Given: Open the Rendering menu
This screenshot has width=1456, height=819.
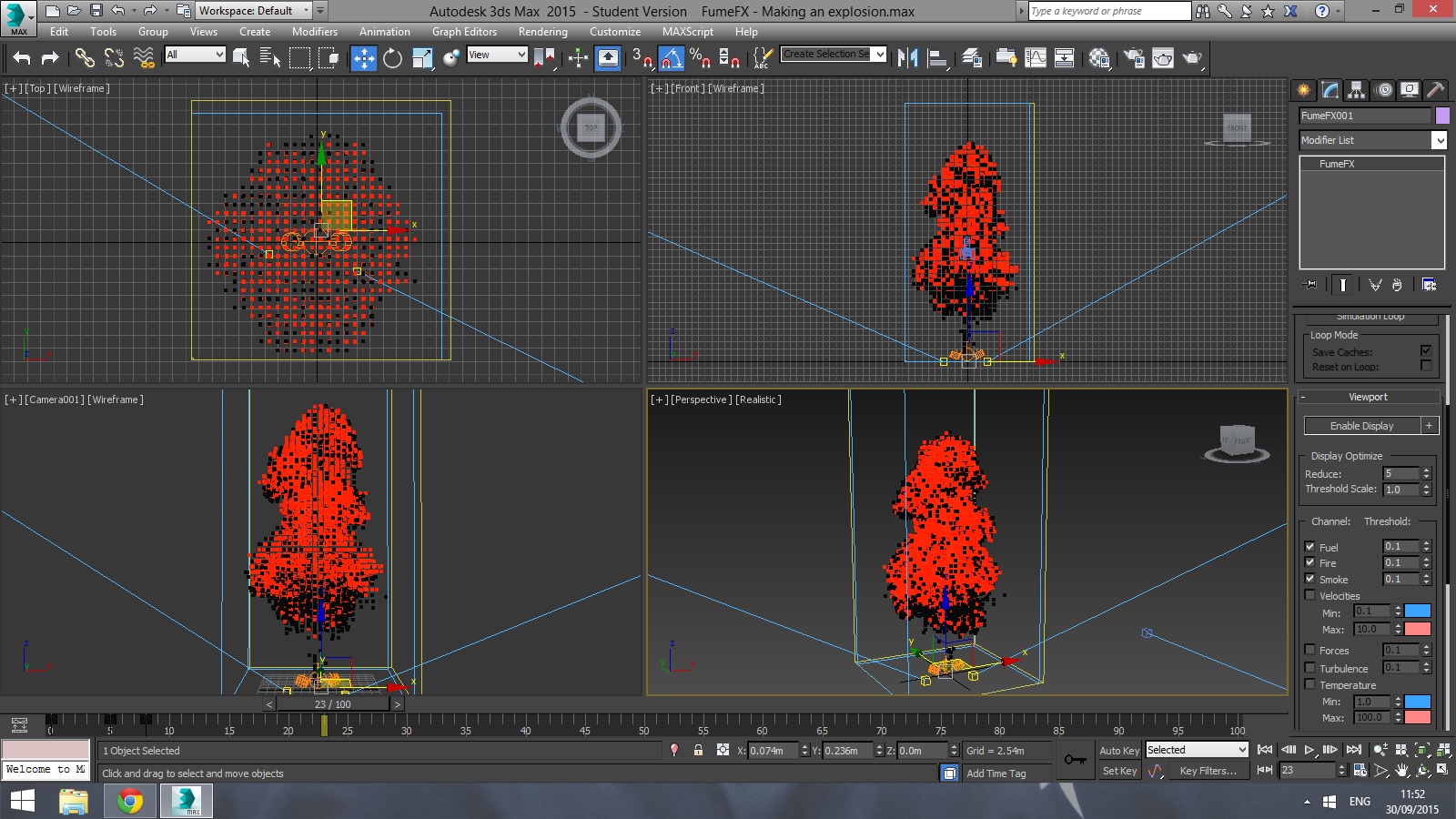Looking at the screenshot, I should click(x=543, y=32).
